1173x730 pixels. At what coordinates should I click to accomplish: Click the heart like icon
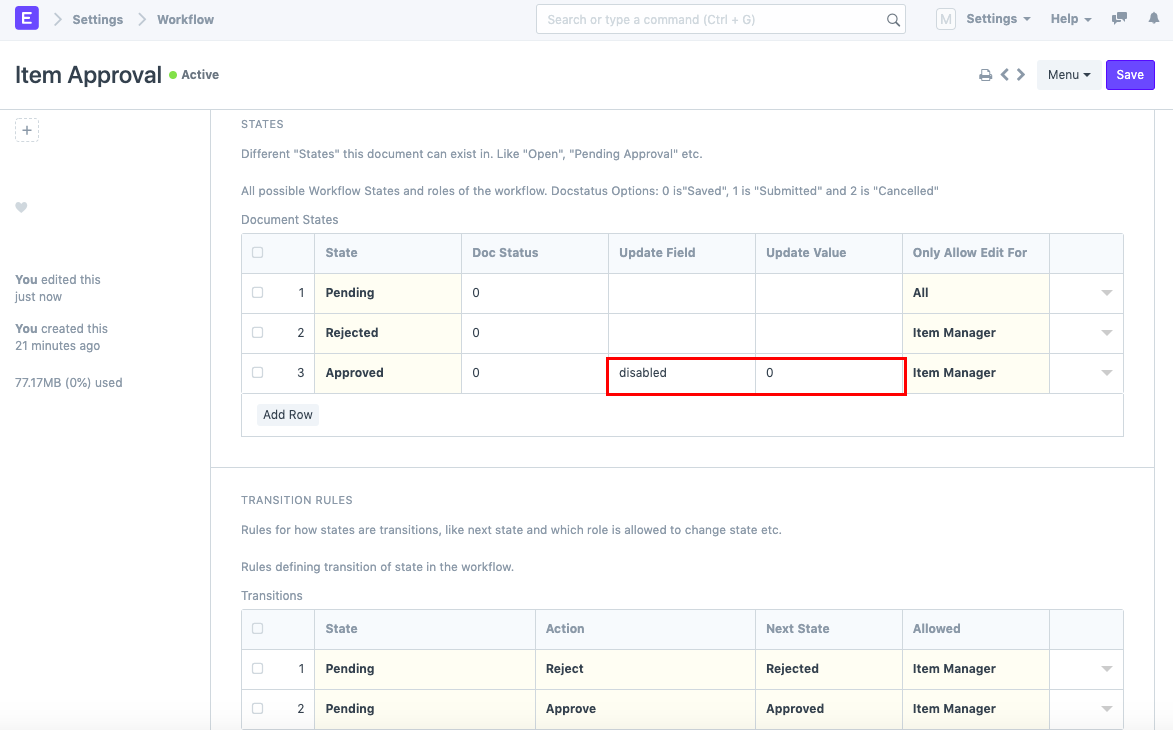pyautogui.click(x=21, y=208)
